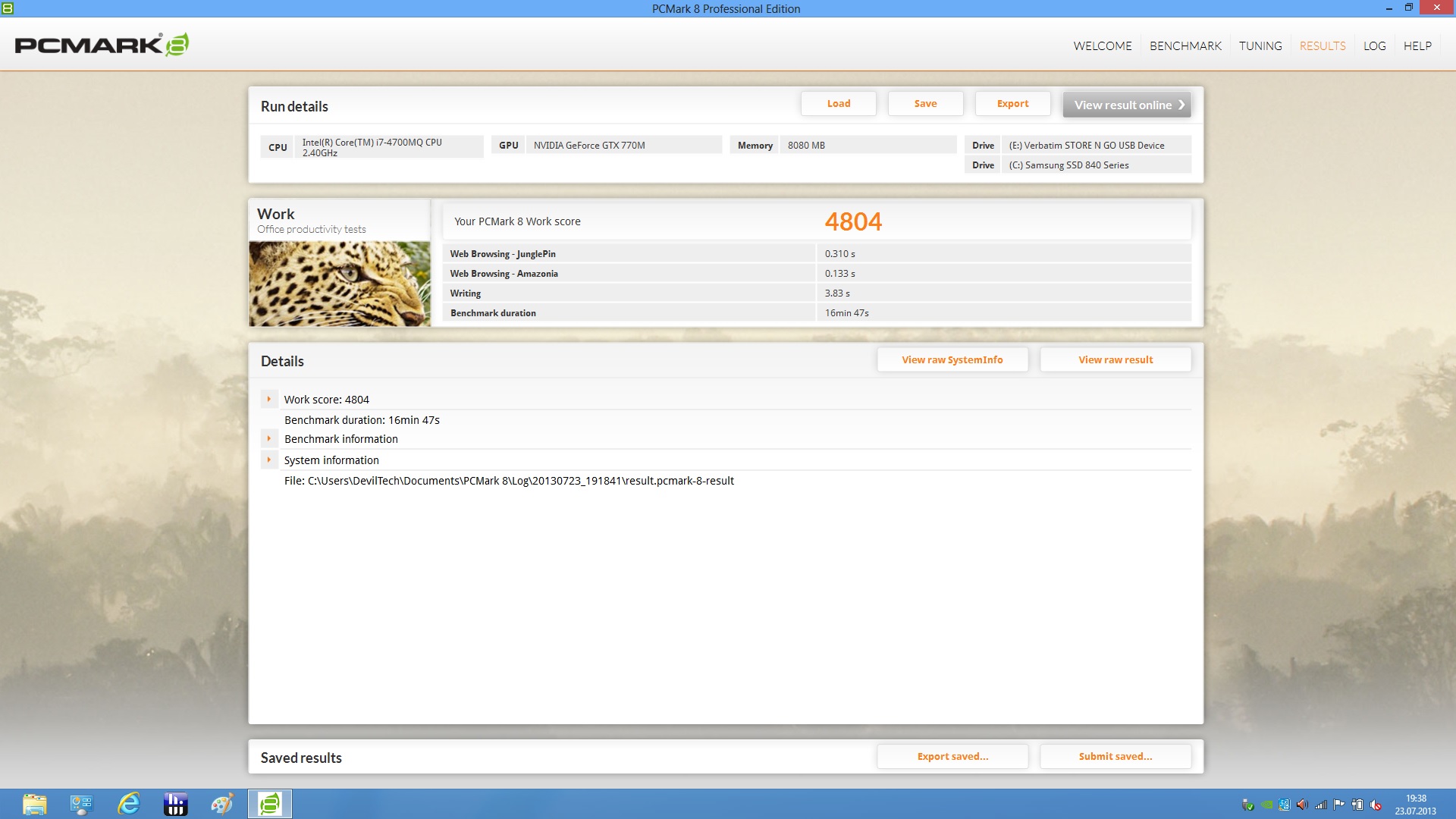Click the blue keyboard tray icon
Image resolution: width=1456 pixels, height=819 pixels.
1284,805
